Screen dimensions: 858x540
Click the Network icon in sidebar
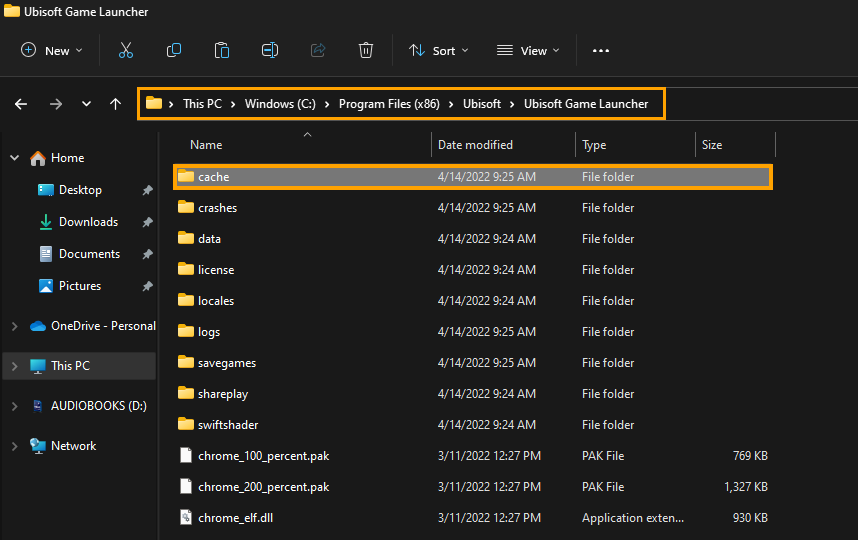point(38,446)
